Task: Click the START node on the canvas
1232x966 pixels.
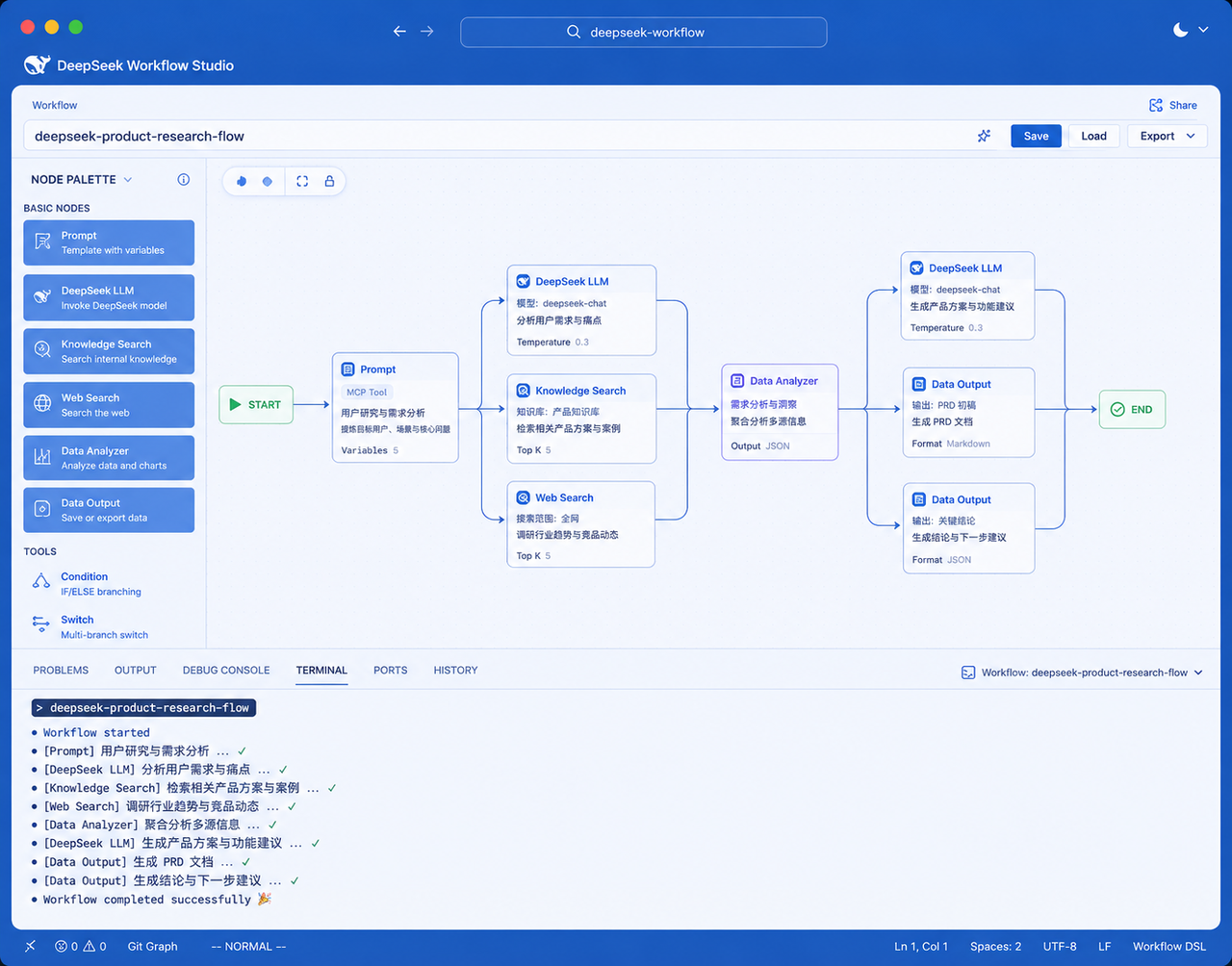Action: click(x=256, y=405)
